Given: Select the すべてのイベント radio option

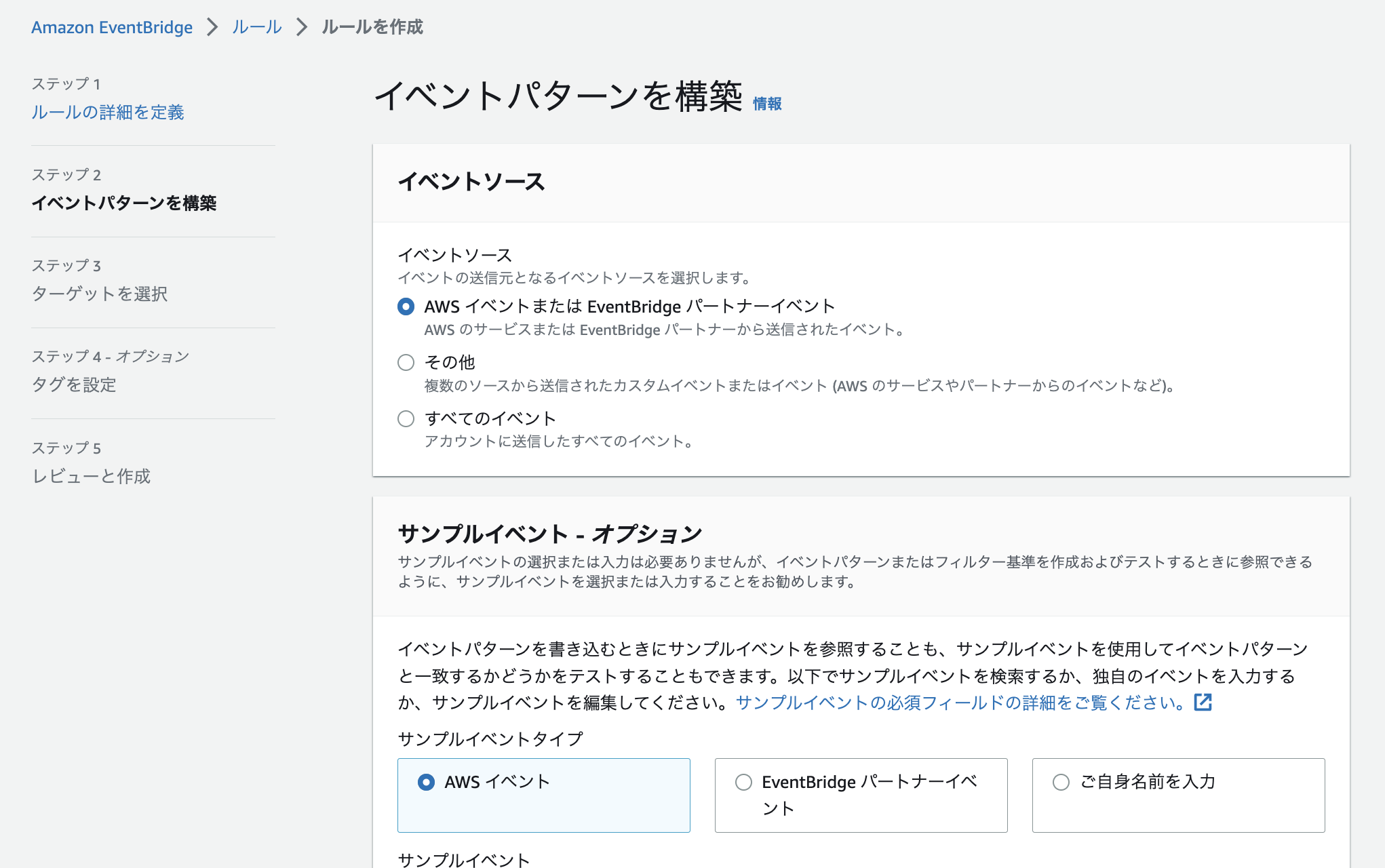Looking at the screenshot, I should [x=406, y=419].
